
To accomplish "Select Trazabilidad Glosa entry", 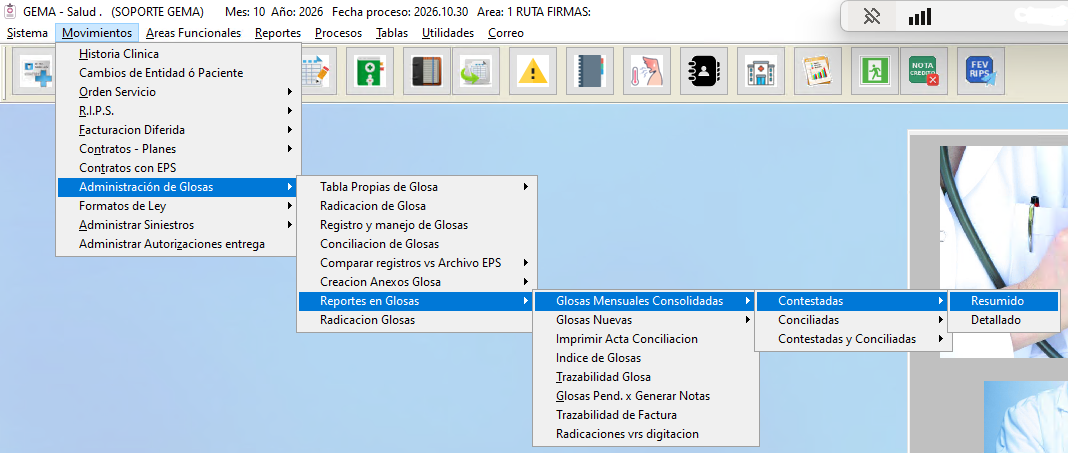I will click(646, 377).
